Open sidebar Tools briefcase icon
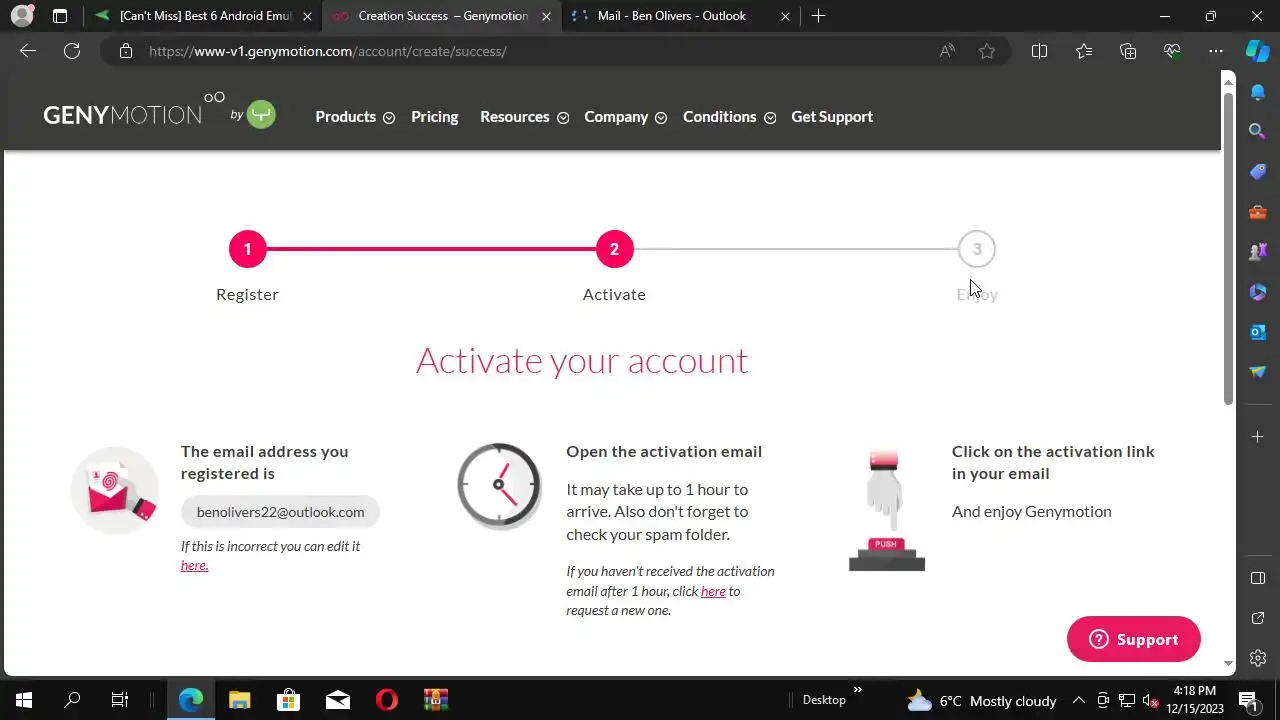Screen dimensions: 1280x720 [x=1258, y=212]
